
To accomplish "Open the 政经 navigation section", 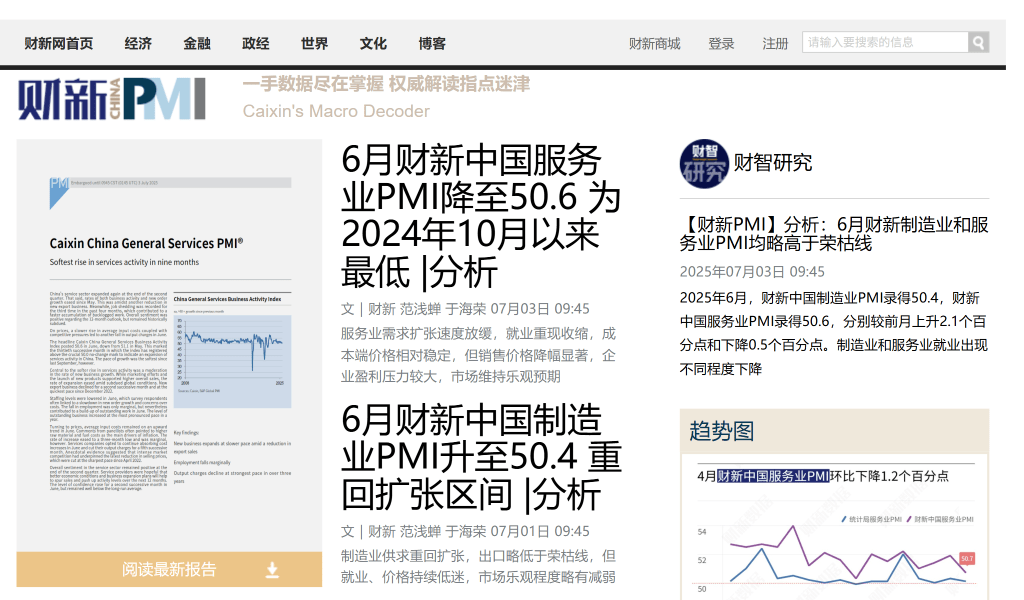I will pos(256,43).
